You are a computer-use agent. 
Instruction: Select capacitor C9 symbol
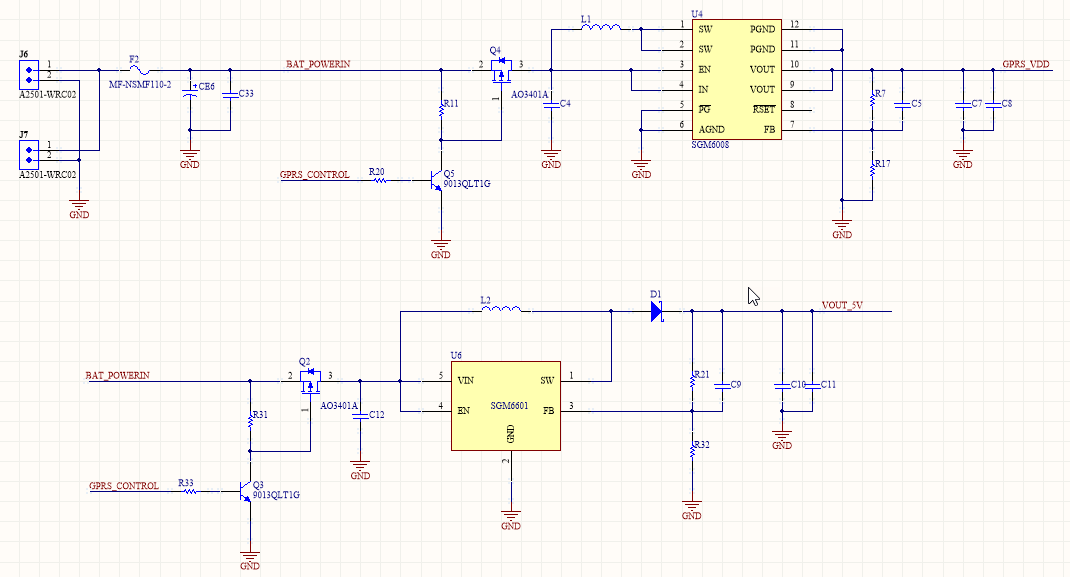coord(722,386)
